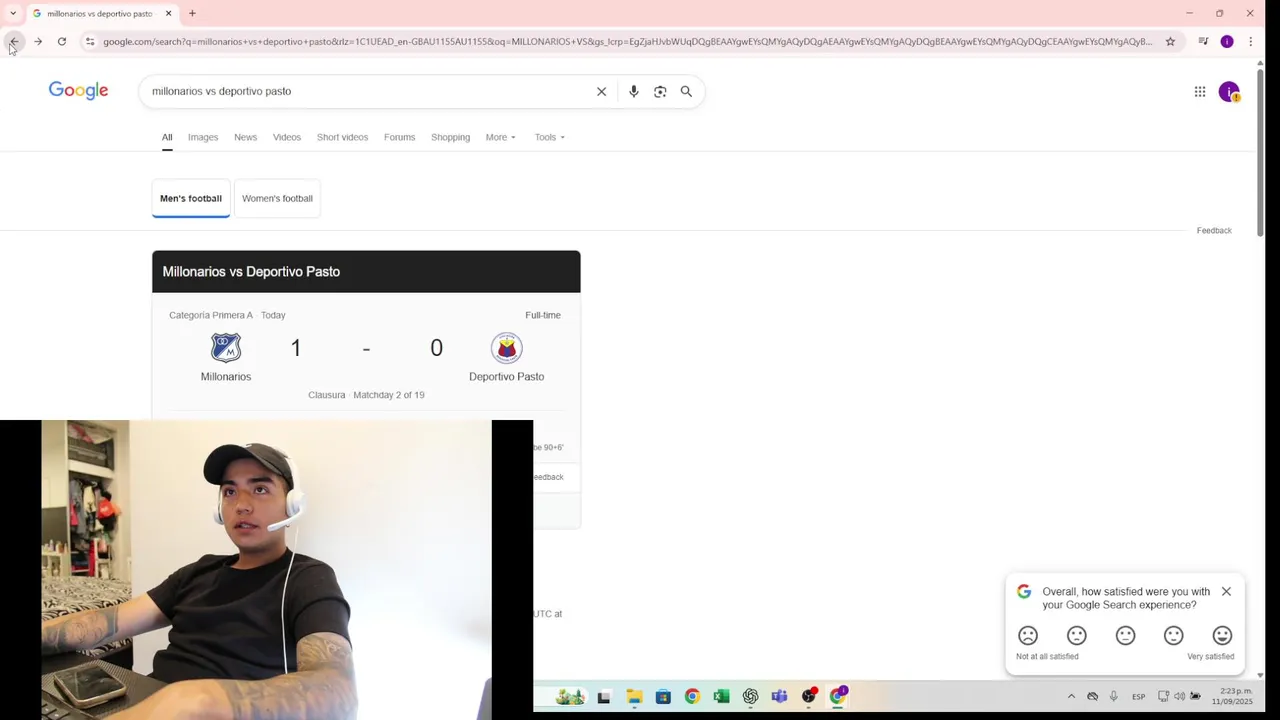Submit search with magnifier icon
This screenshot has width=1280, height=720.
(x=686, y=91)
